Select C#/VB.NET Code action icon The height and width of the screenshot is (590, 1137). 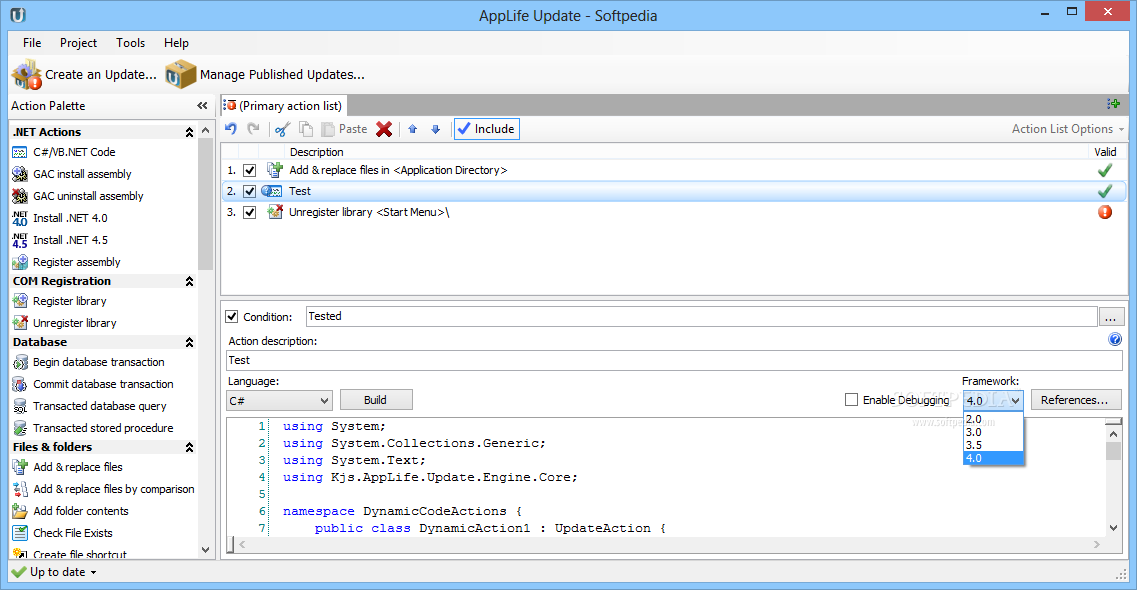pyautogui.click(x=20, y=152)
